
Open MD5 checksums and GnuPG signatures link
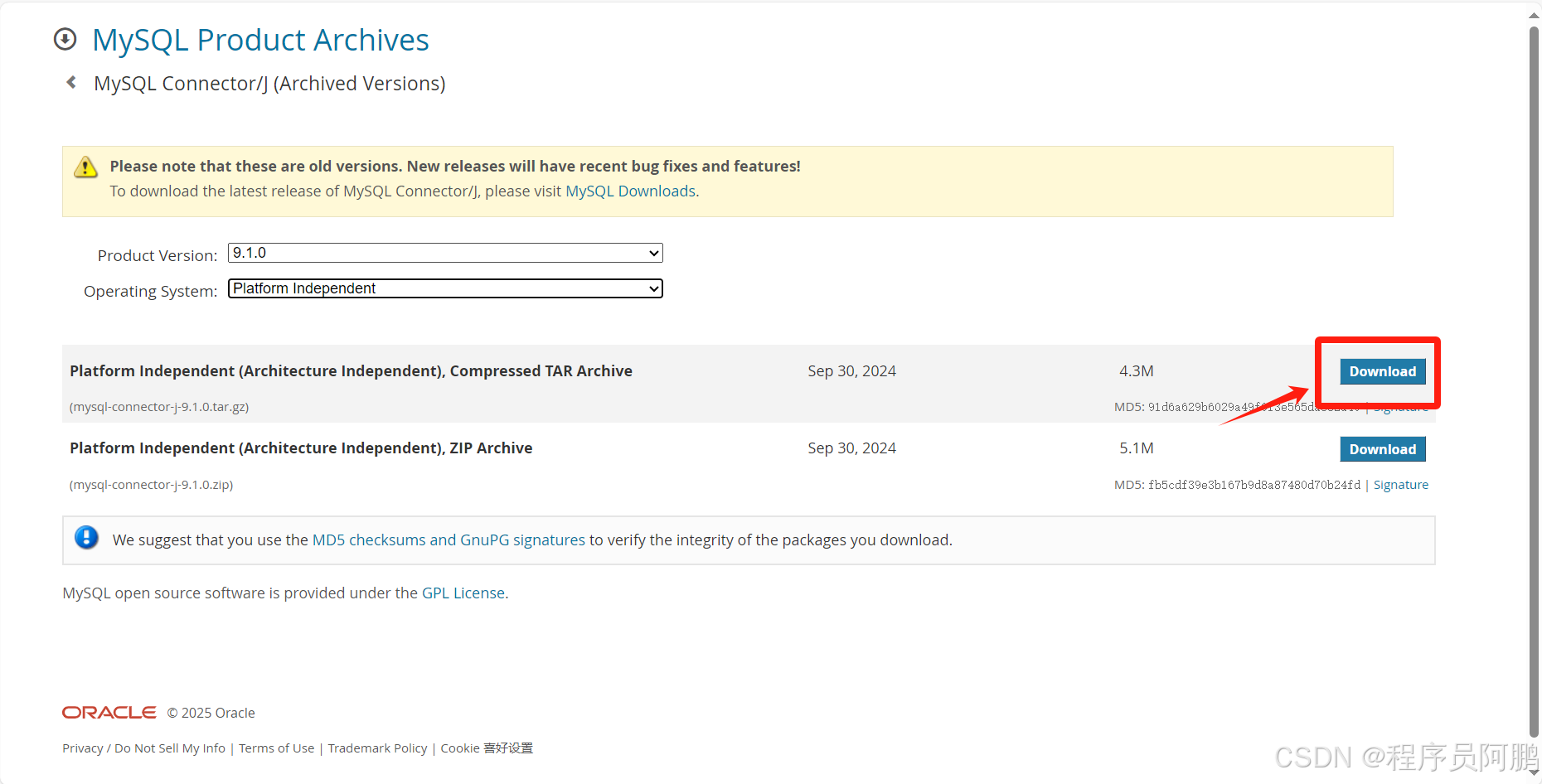tap(449, 540)
